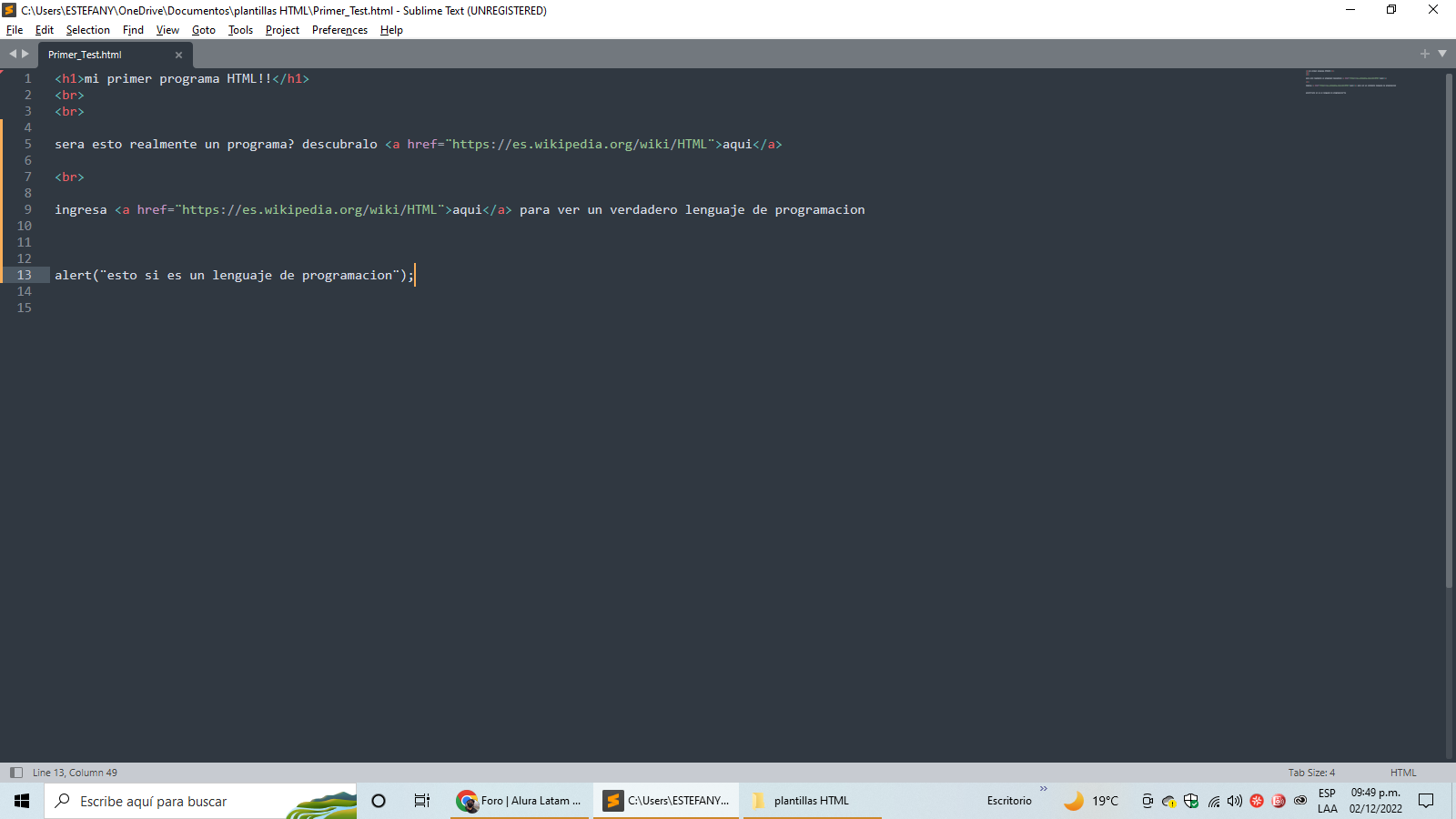Go to previous tab with left arrow
1456x819 pixels.
pyautogui.click(x=13, y=54)
